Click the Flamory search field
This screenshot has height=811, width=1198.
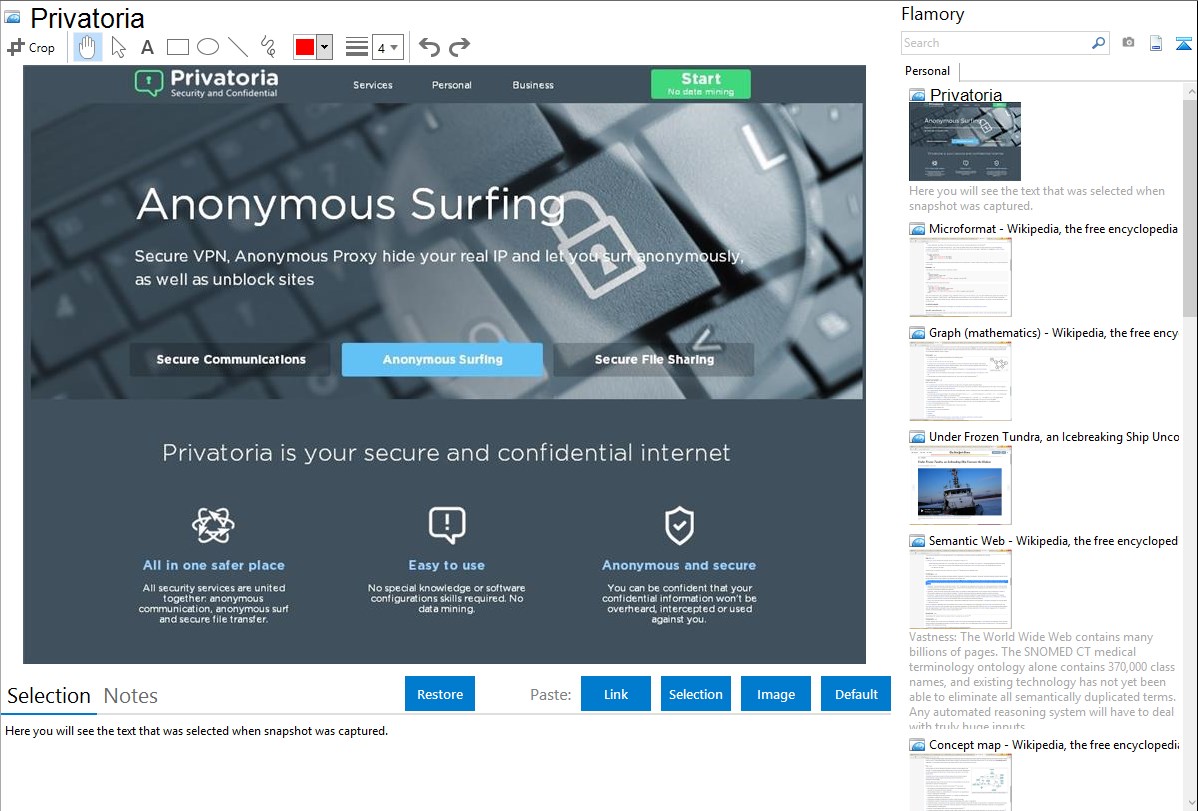pos(995,43)
